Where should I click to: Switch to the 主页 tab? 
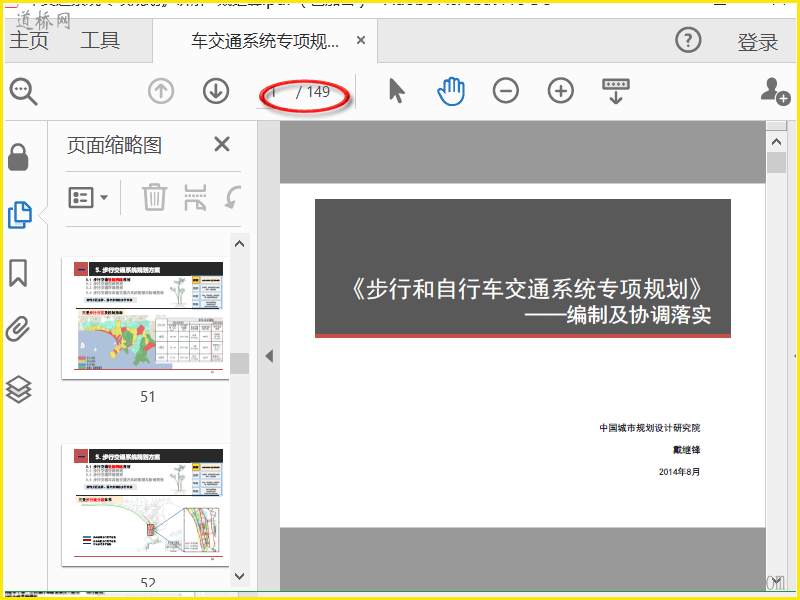coord(29,40)
